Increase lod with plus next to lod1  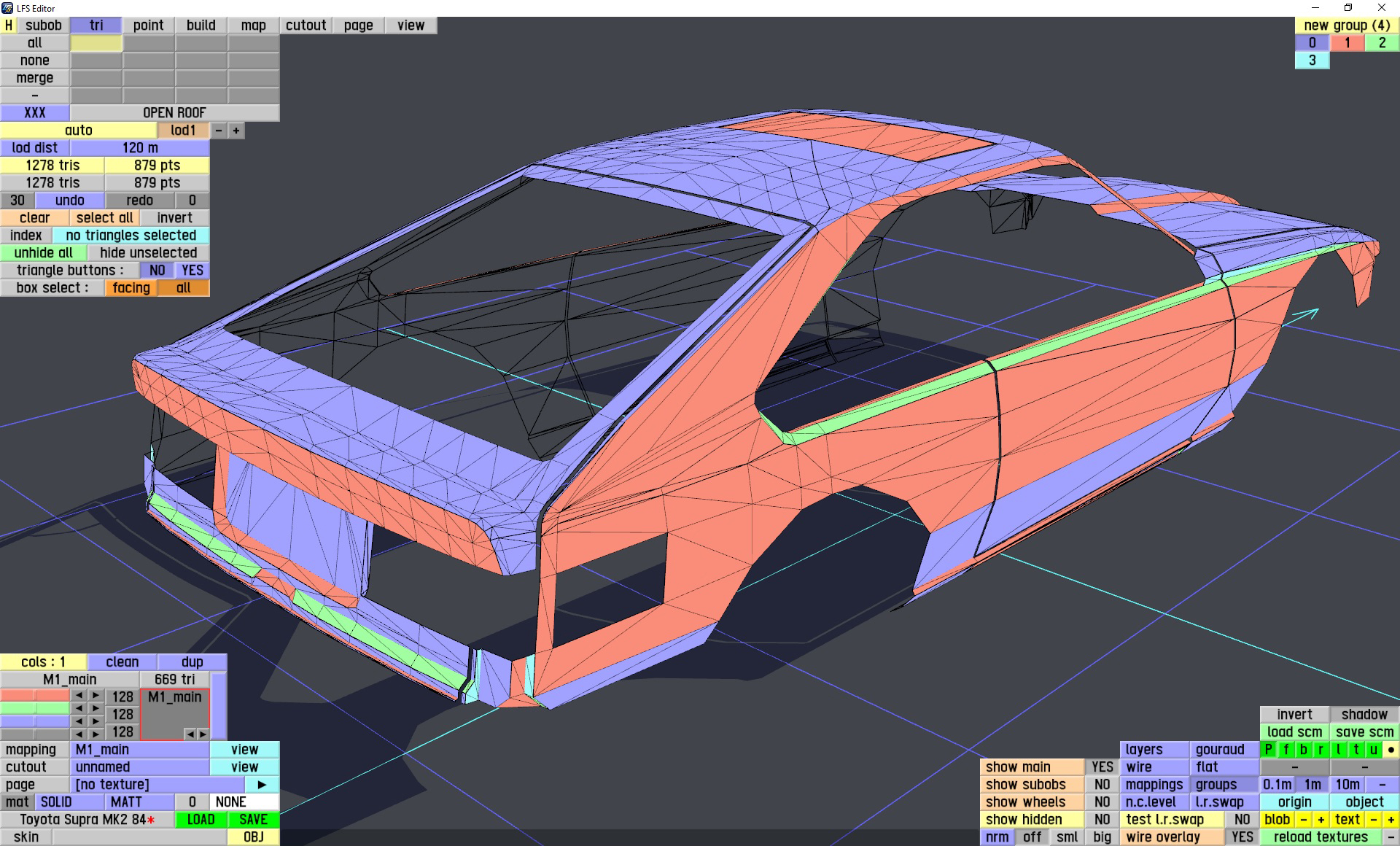(236, 131)
